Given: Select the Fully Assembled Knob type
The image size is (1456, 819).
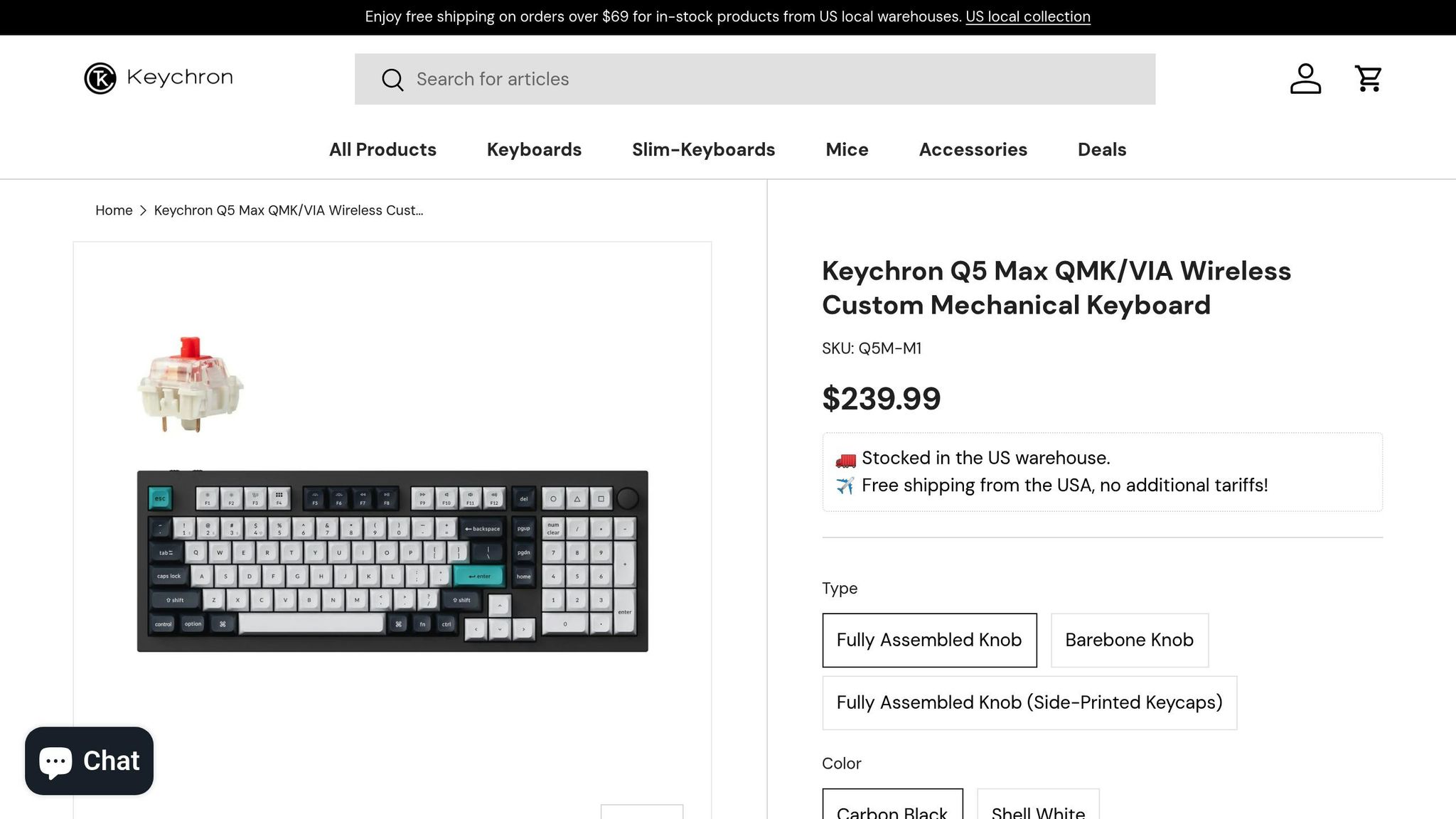Looking at the screenshot, I should pos(929,640).
